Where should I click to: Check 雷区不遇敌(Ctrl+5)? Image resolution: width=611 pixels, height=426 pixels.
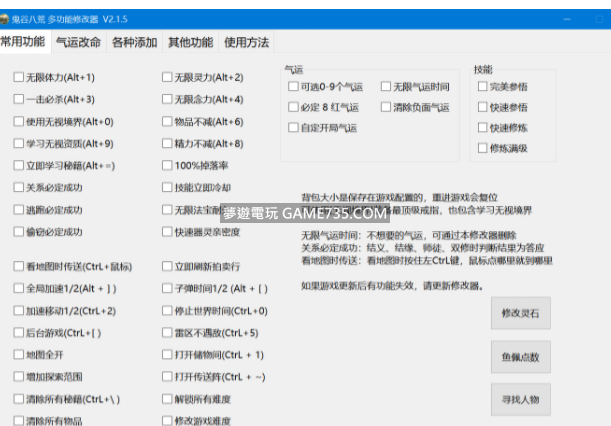(167, 332)
